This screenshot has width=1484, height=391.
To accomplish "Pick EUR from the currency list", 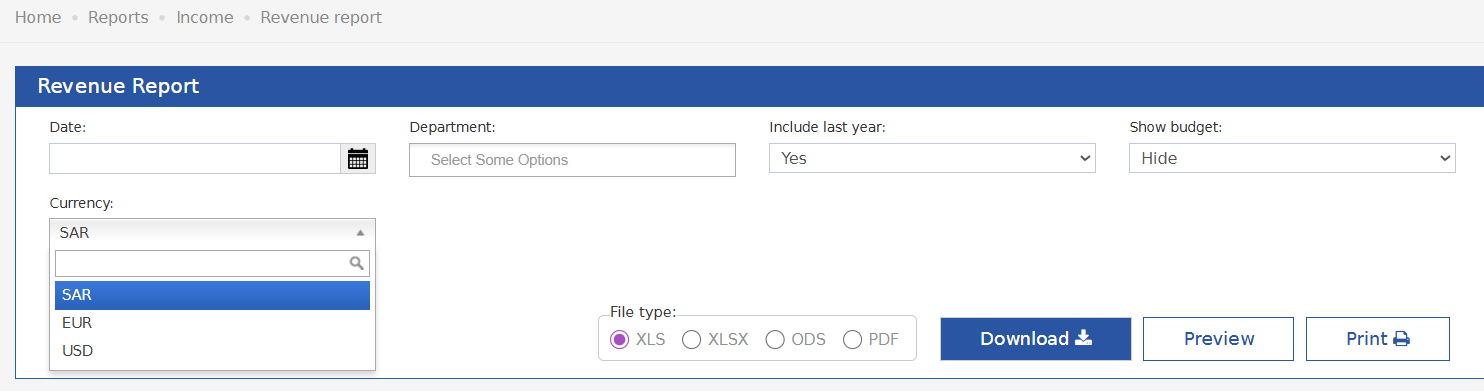I will 212,323.
